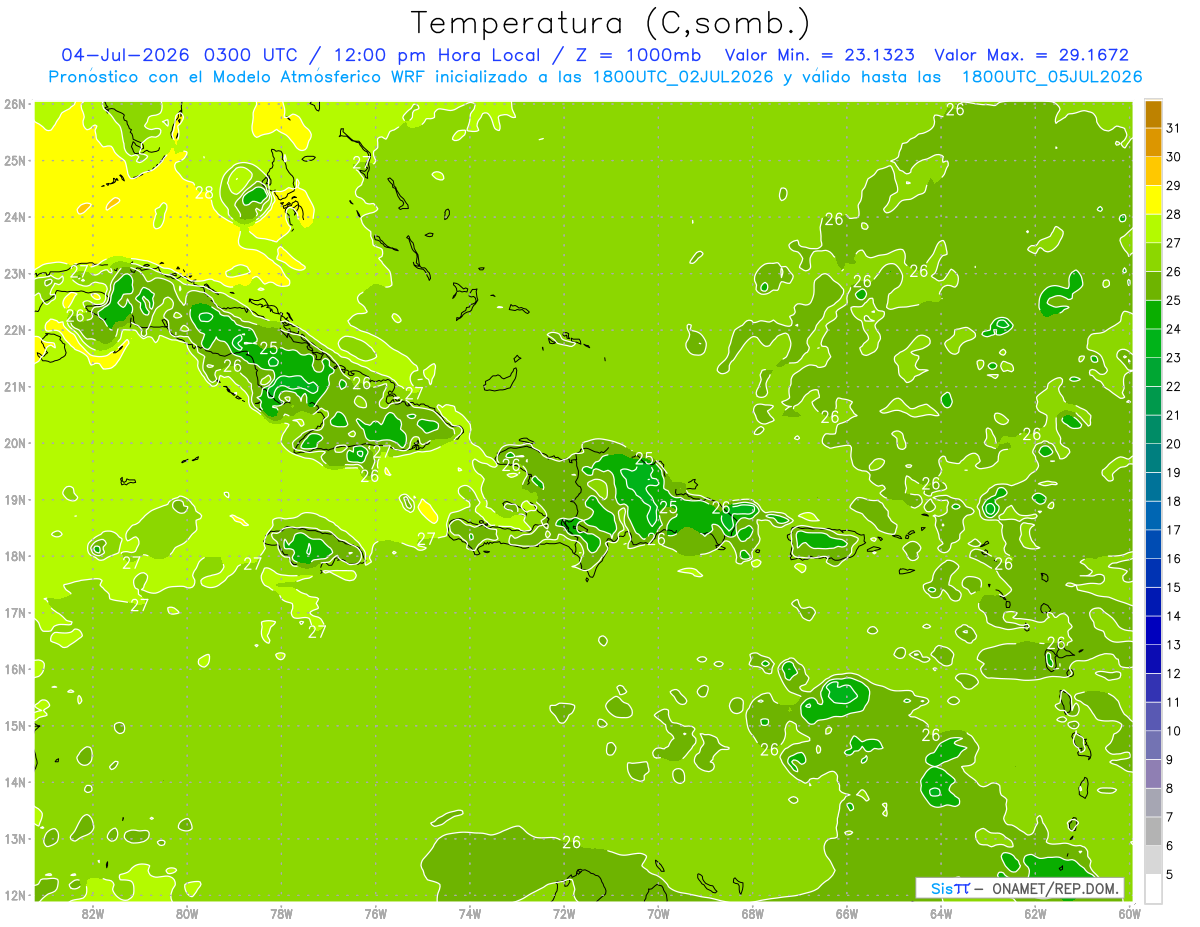Click the longitude axis label "62W"

click(x=1035, y=912)
